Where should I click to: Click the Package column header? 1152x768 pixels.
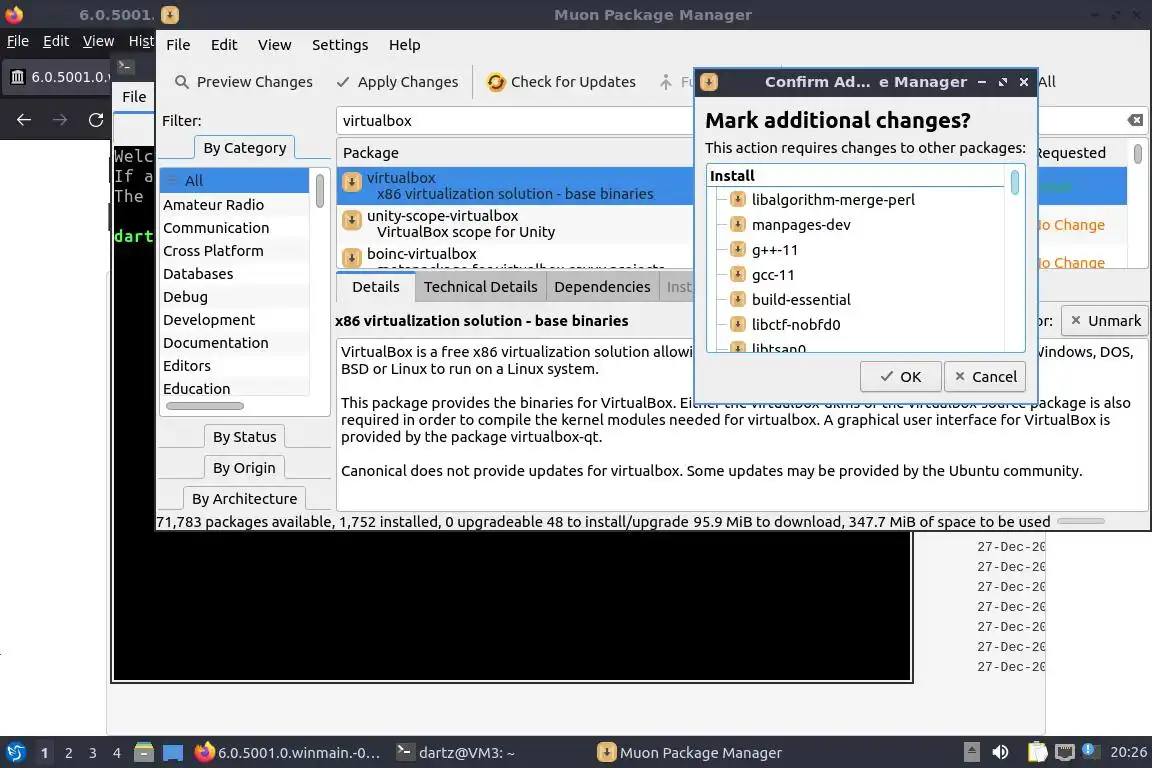pos(371,153)
